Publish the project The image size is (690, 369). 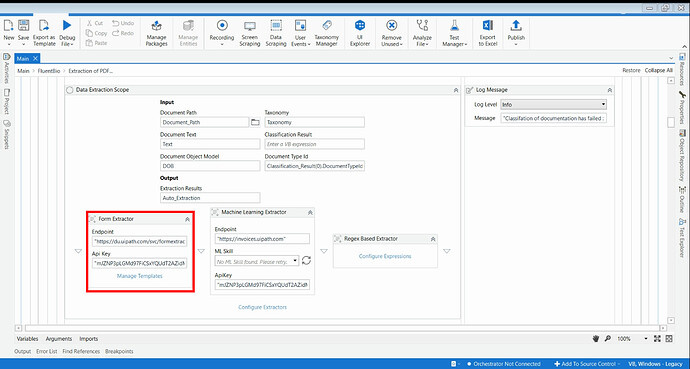tap(516, 33)
